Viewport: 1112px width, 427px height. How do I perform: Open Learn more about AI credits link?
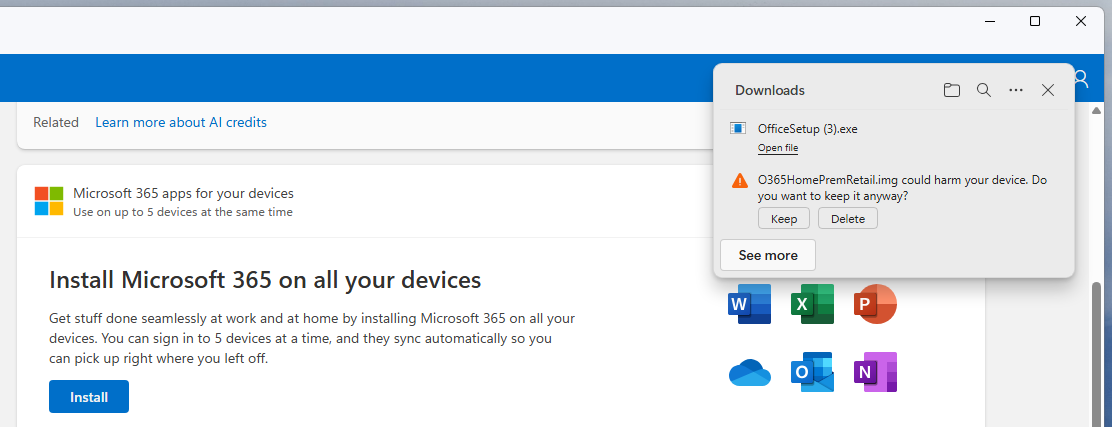click(x=181, y=122)
